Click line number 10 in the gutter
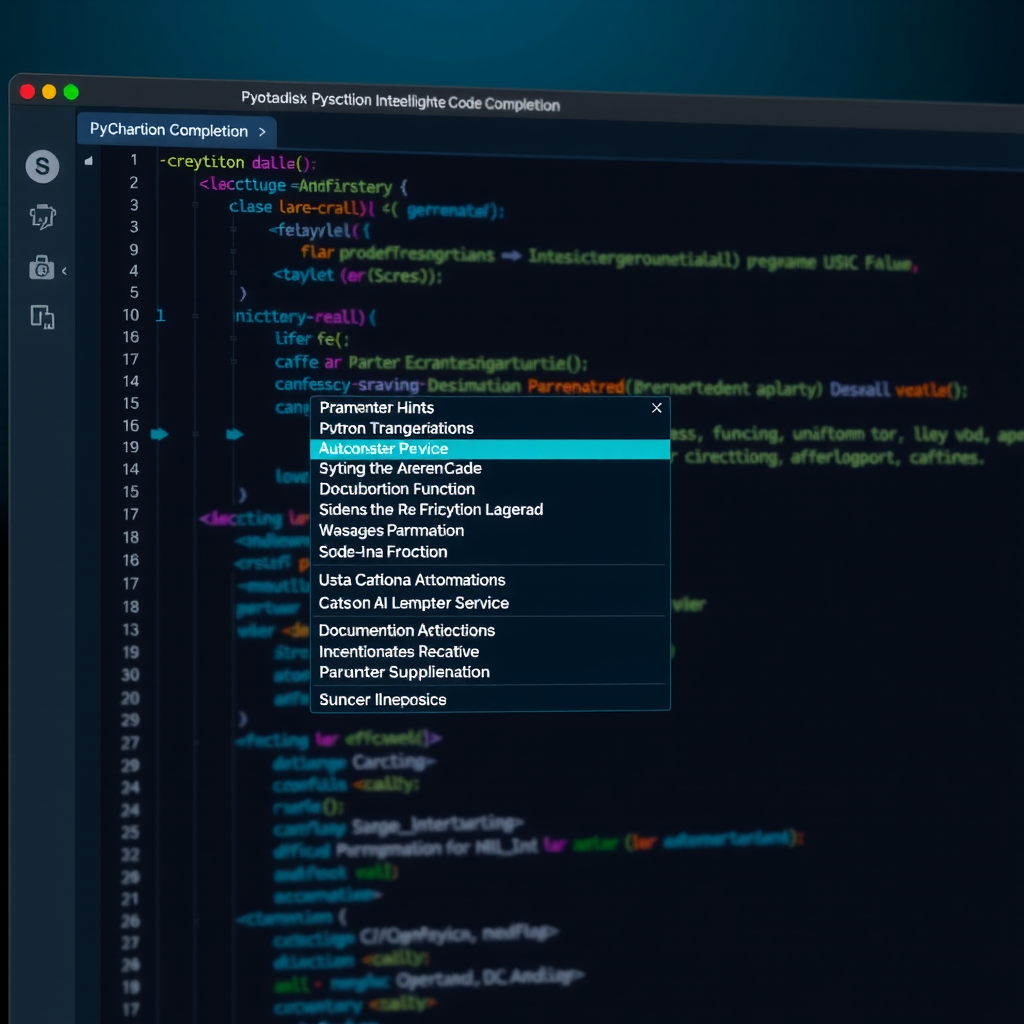1024x1024 pixels. pos(130,314)
